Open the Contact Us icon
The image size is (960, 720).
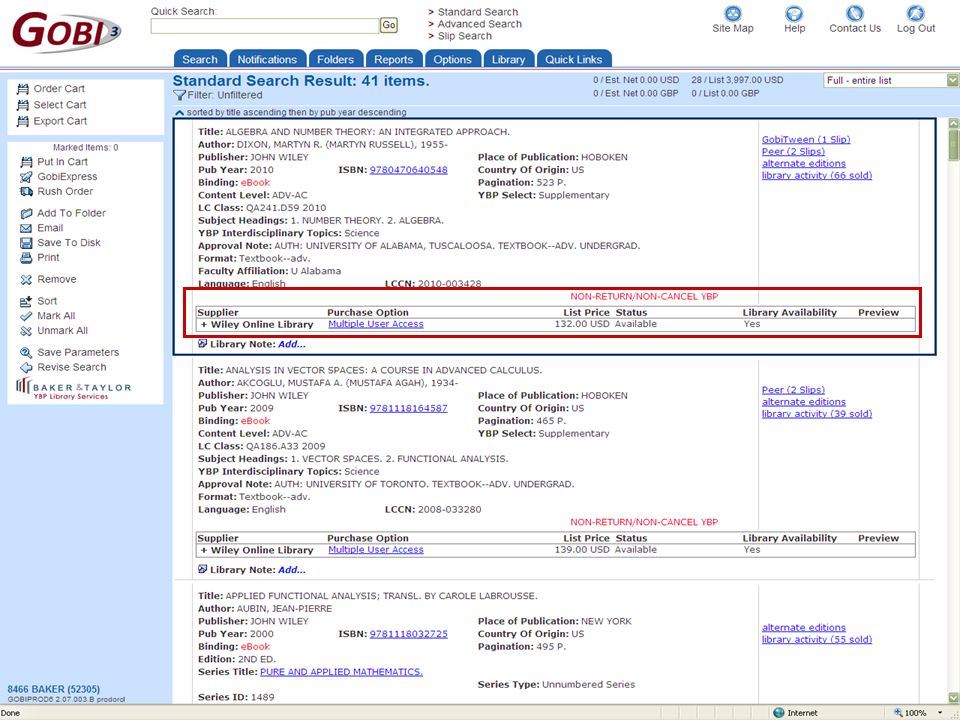point(854,13)
